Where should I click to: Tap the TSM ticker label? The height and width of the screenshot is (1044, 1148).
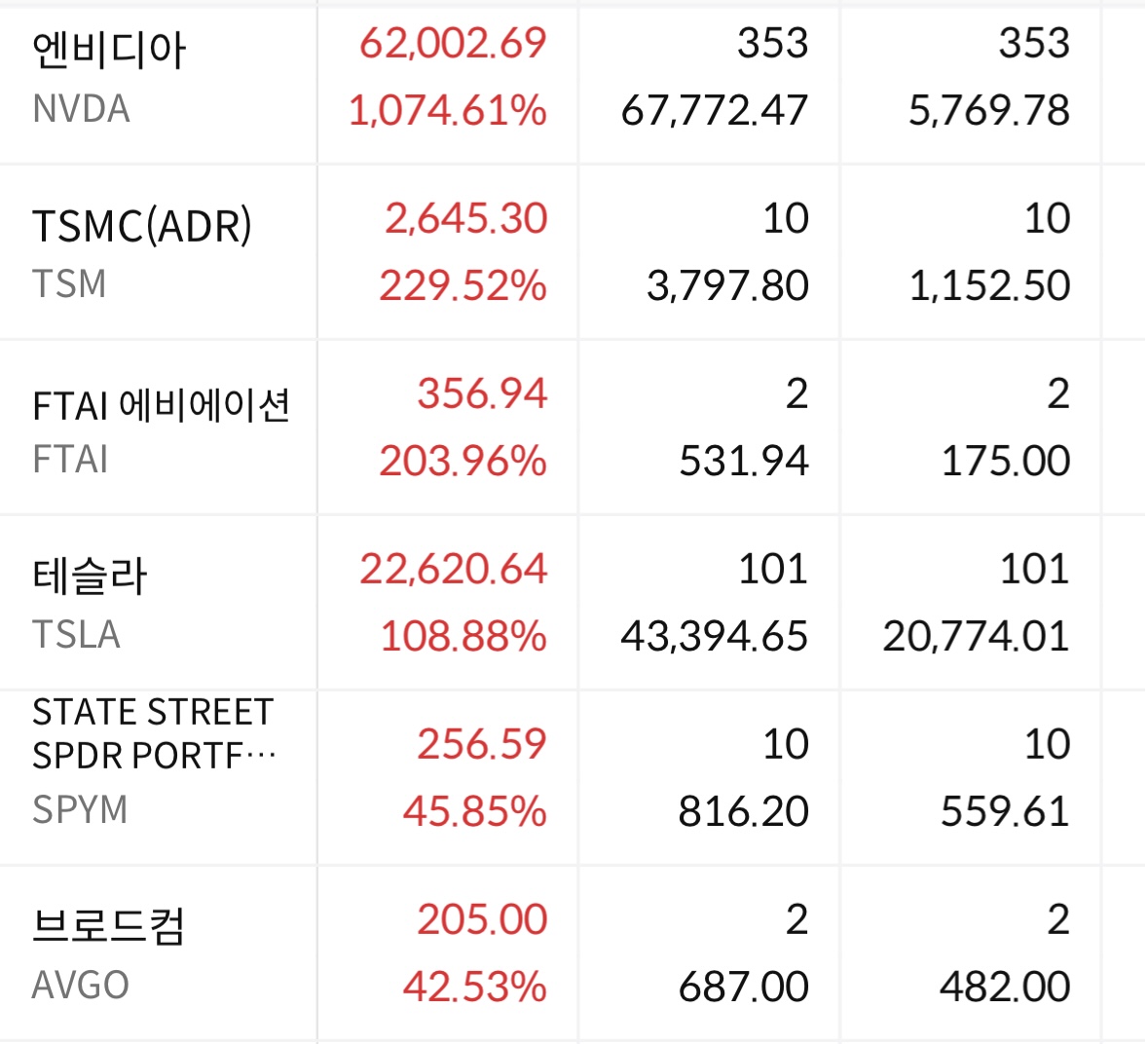(69, 284)
